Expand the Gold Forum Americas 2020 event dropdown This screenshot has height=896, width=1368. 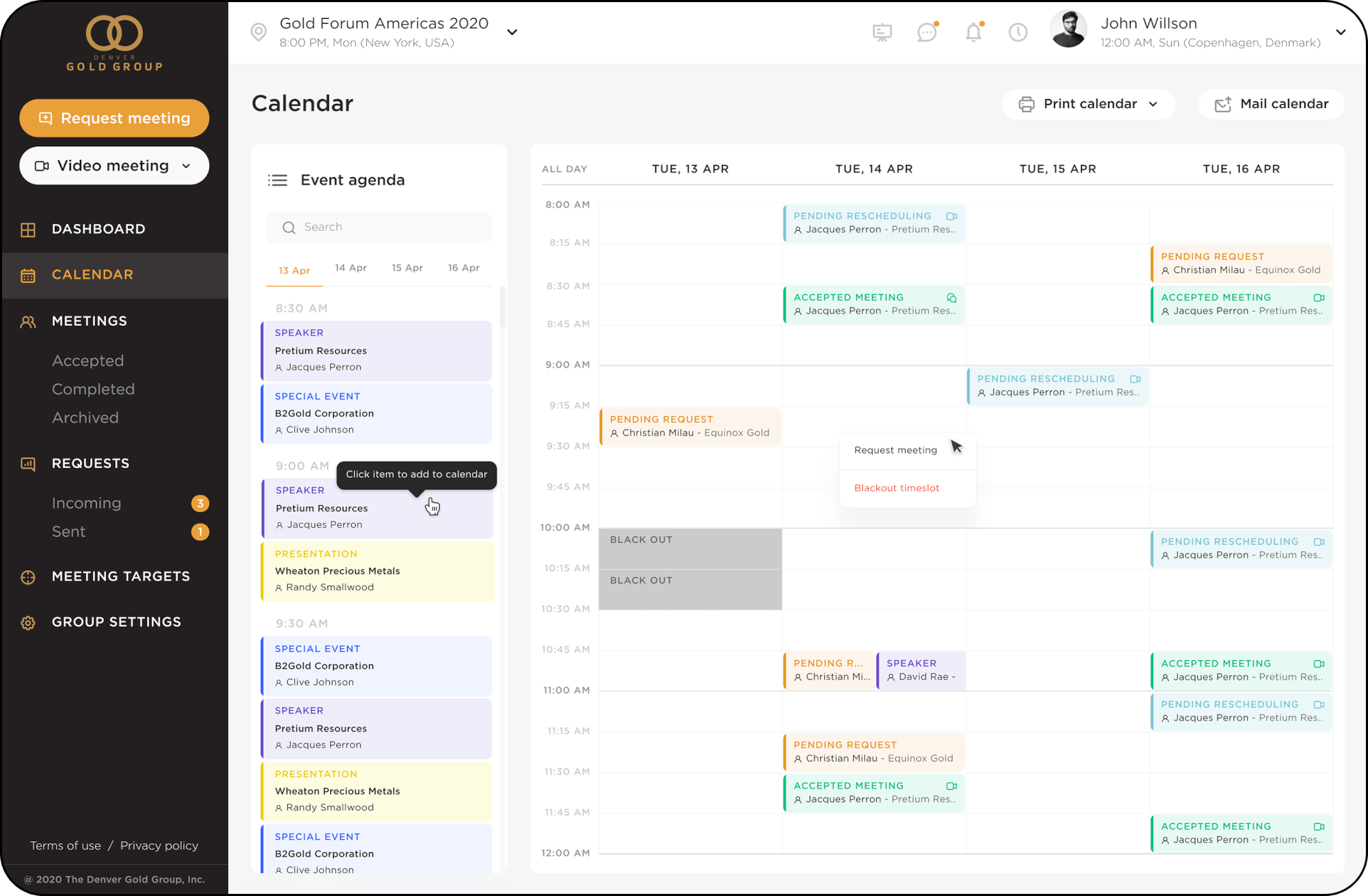pyautogui.click(x=512, y=32)
